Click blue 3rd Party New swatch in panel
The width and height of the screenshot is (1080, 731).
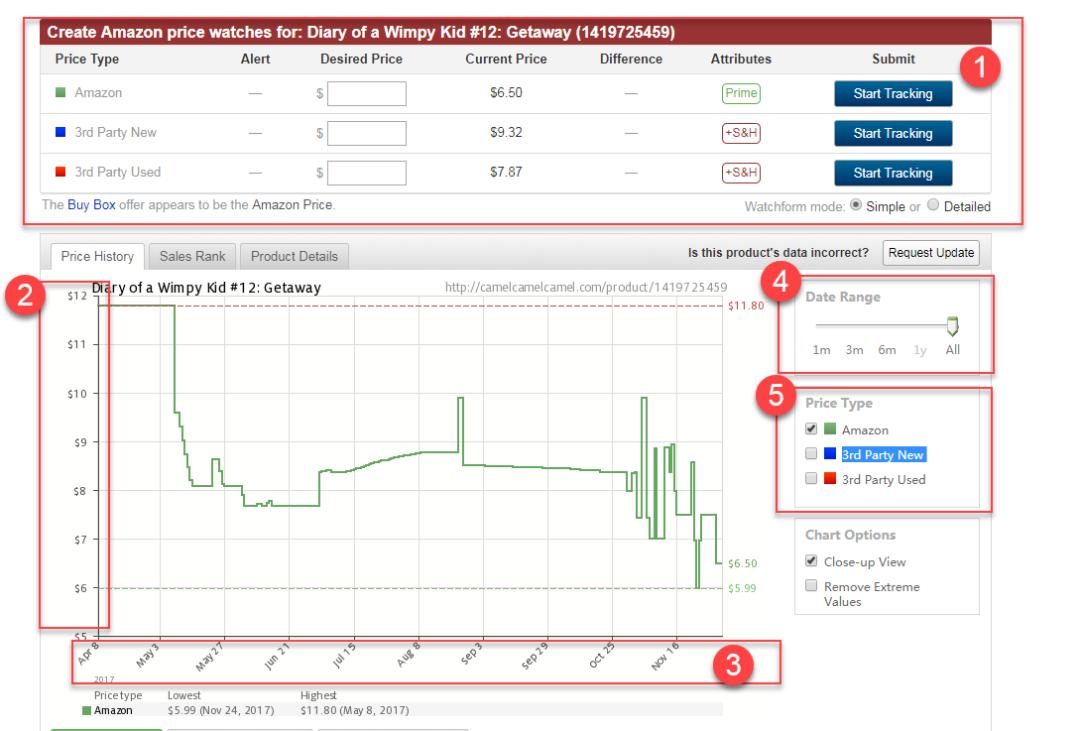pyautogui.click(x=829, y=455)
